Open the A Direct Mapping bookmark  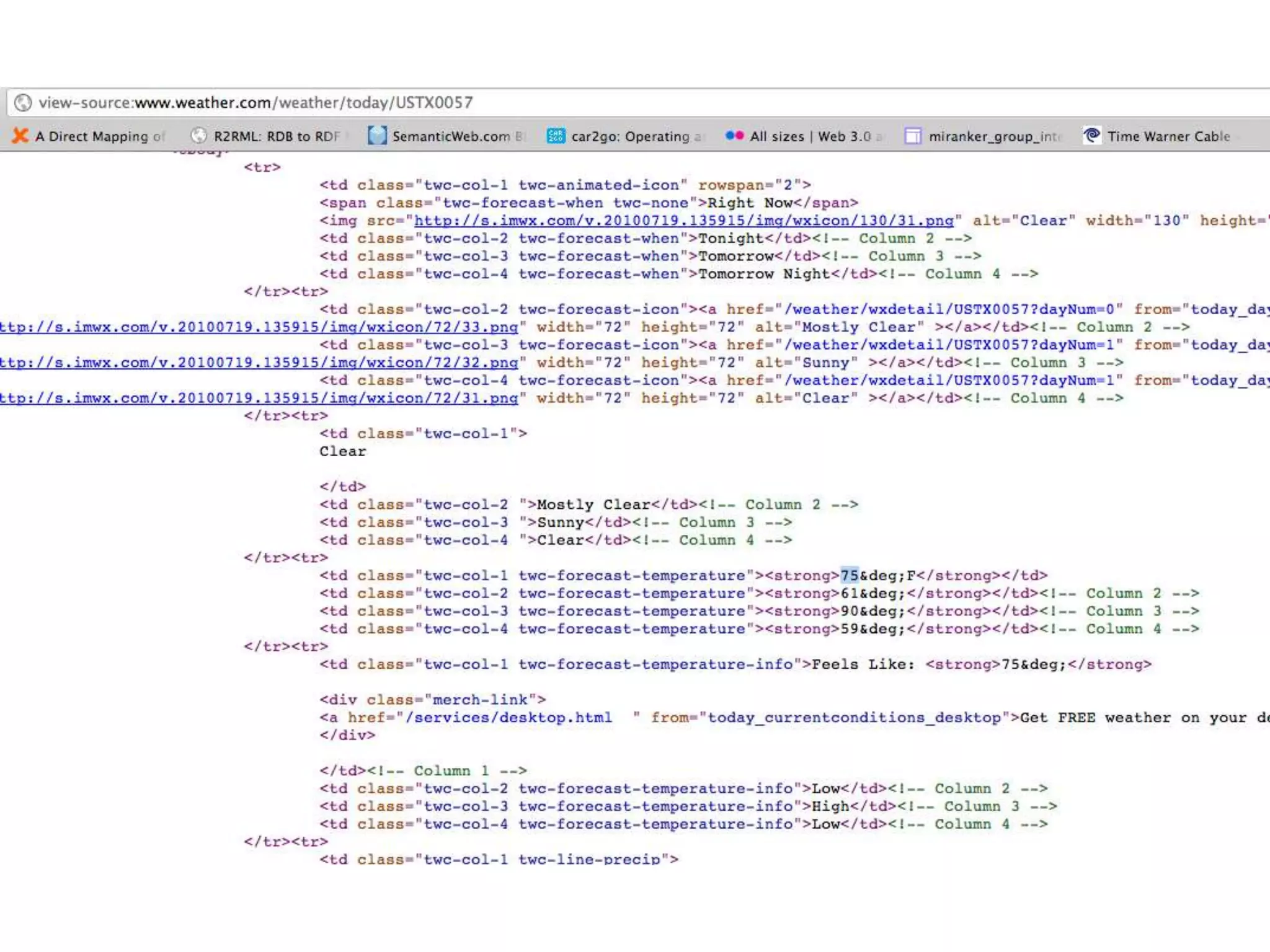(99, 136)
